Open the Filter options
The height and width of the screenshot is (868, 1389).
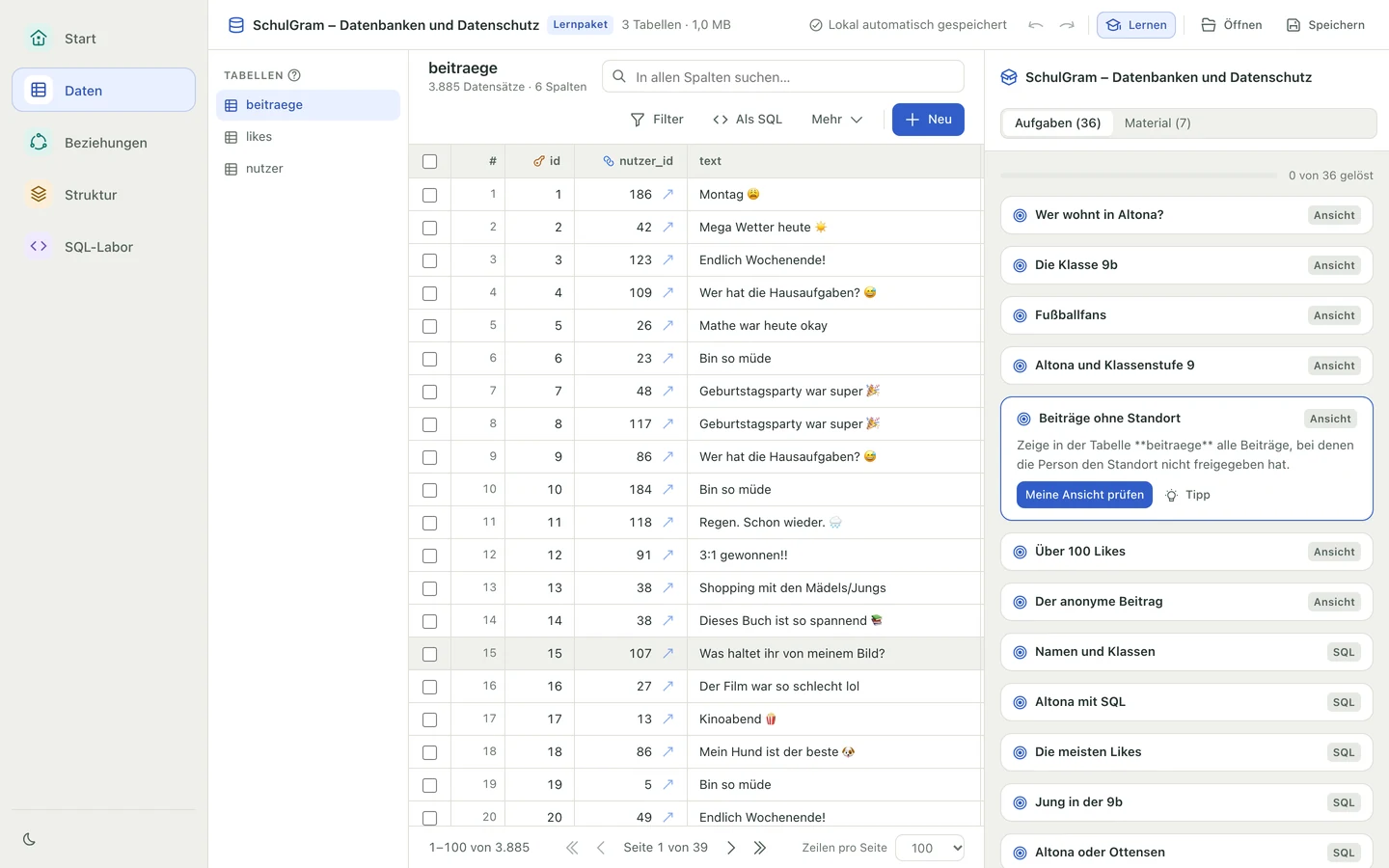point(657,120)
